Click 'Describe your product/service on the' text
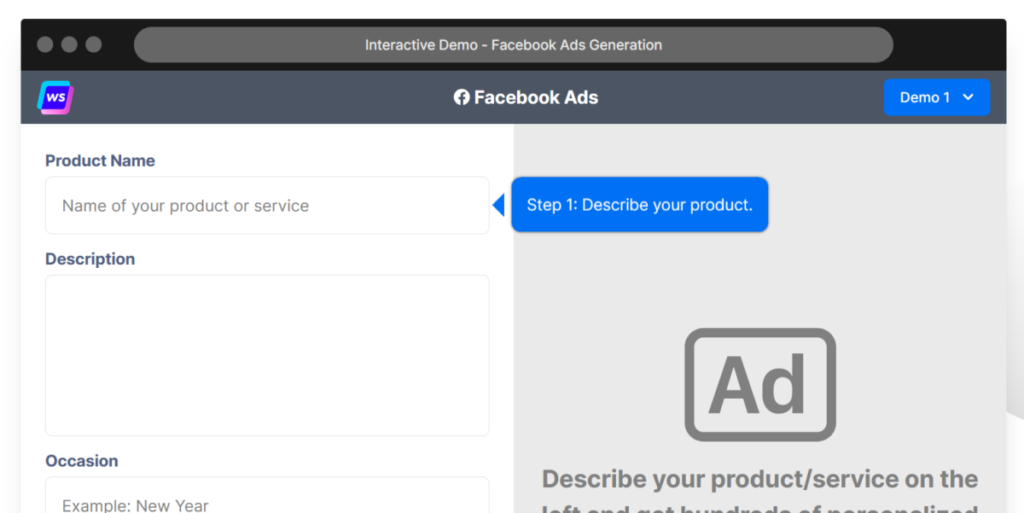This screenshot has height=513, width=1024. tap(760, 479)
